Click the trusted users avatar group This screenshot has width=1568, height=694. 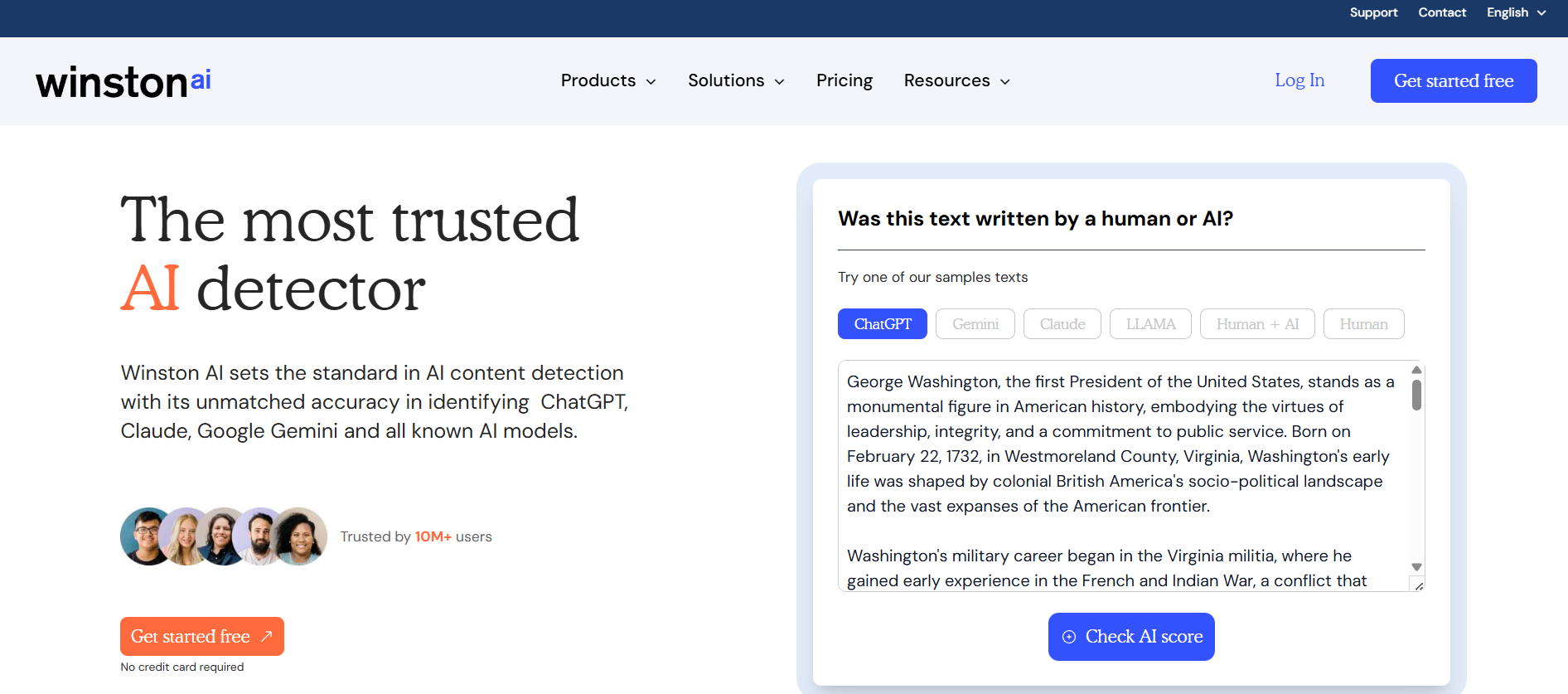[223, 536]
